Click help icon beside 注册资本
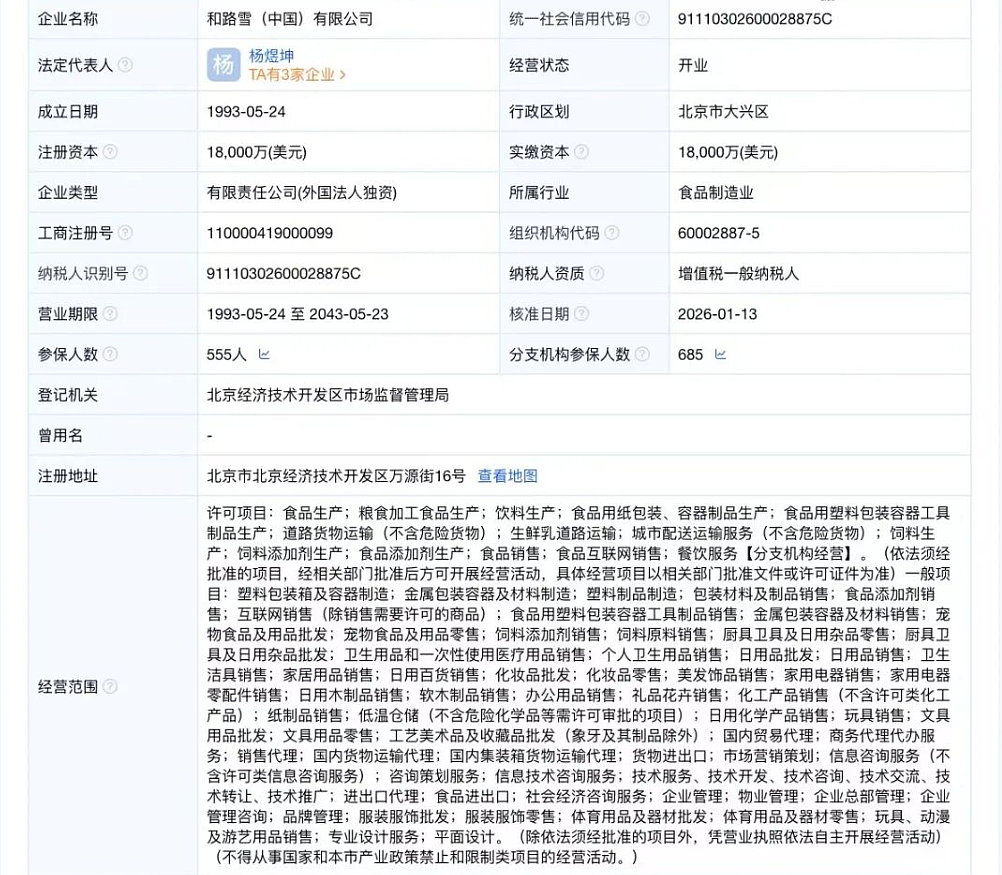 coord(110,151)
